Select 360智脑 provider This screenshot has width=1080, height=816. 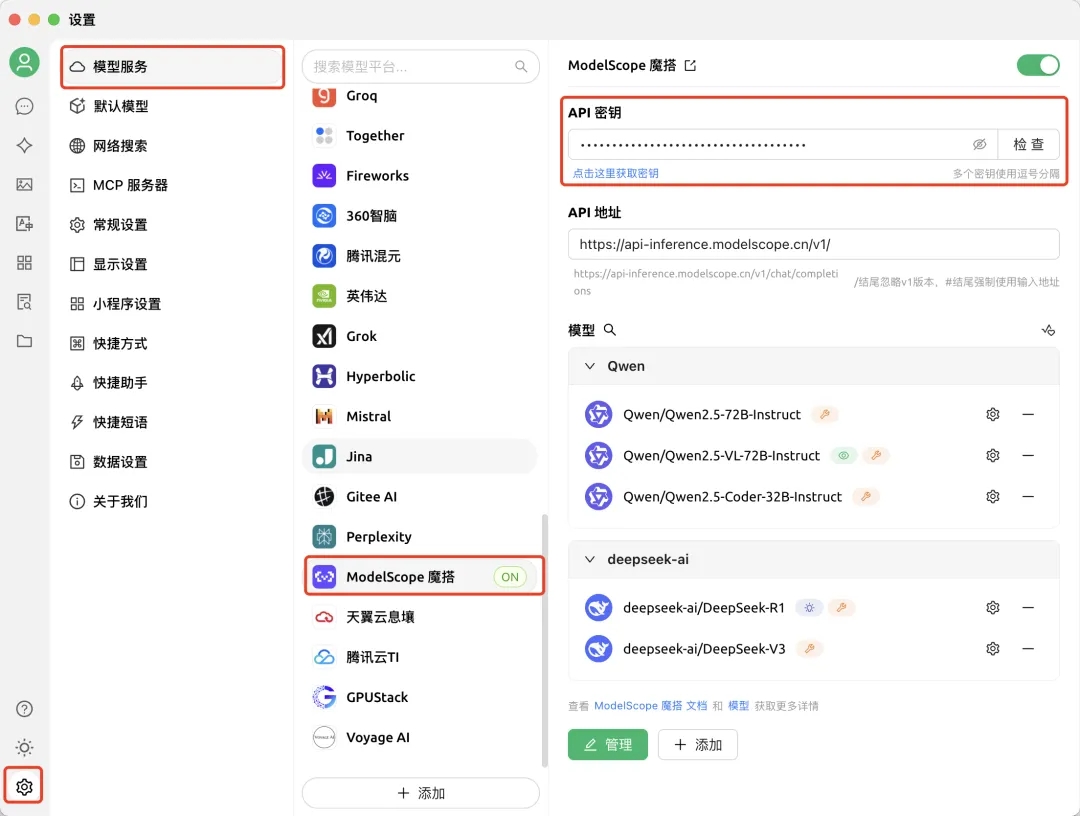420,216
